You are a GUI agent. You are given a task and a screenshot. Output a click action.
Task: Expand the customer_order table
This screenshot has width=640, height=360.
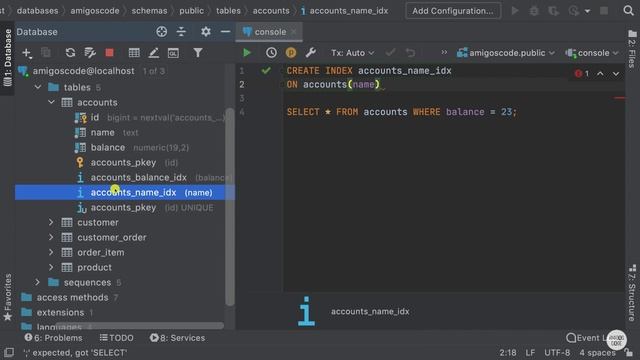tap(51, 238)
